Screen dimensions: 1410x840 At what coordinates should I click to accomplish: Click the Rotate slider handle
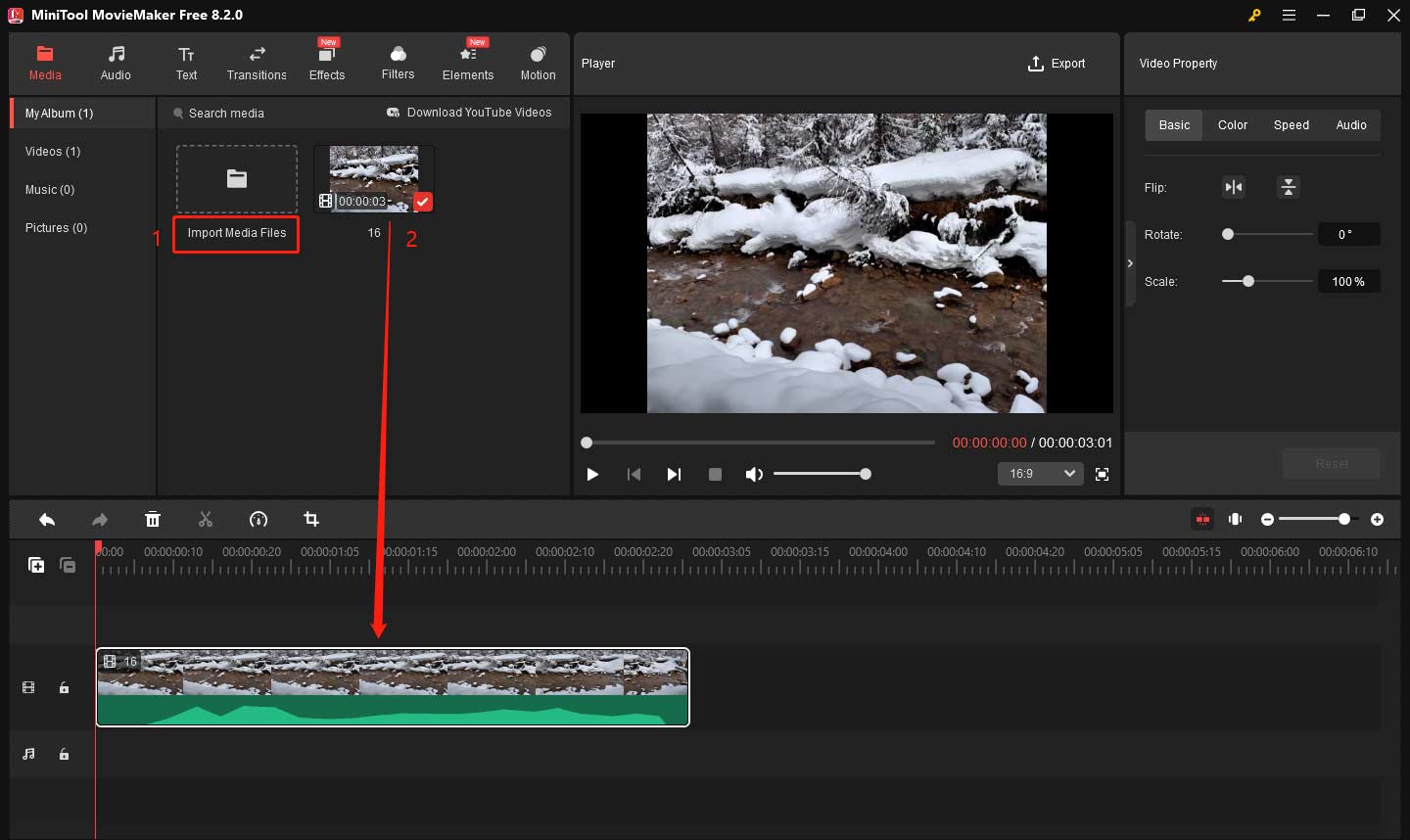(1228, 234)
